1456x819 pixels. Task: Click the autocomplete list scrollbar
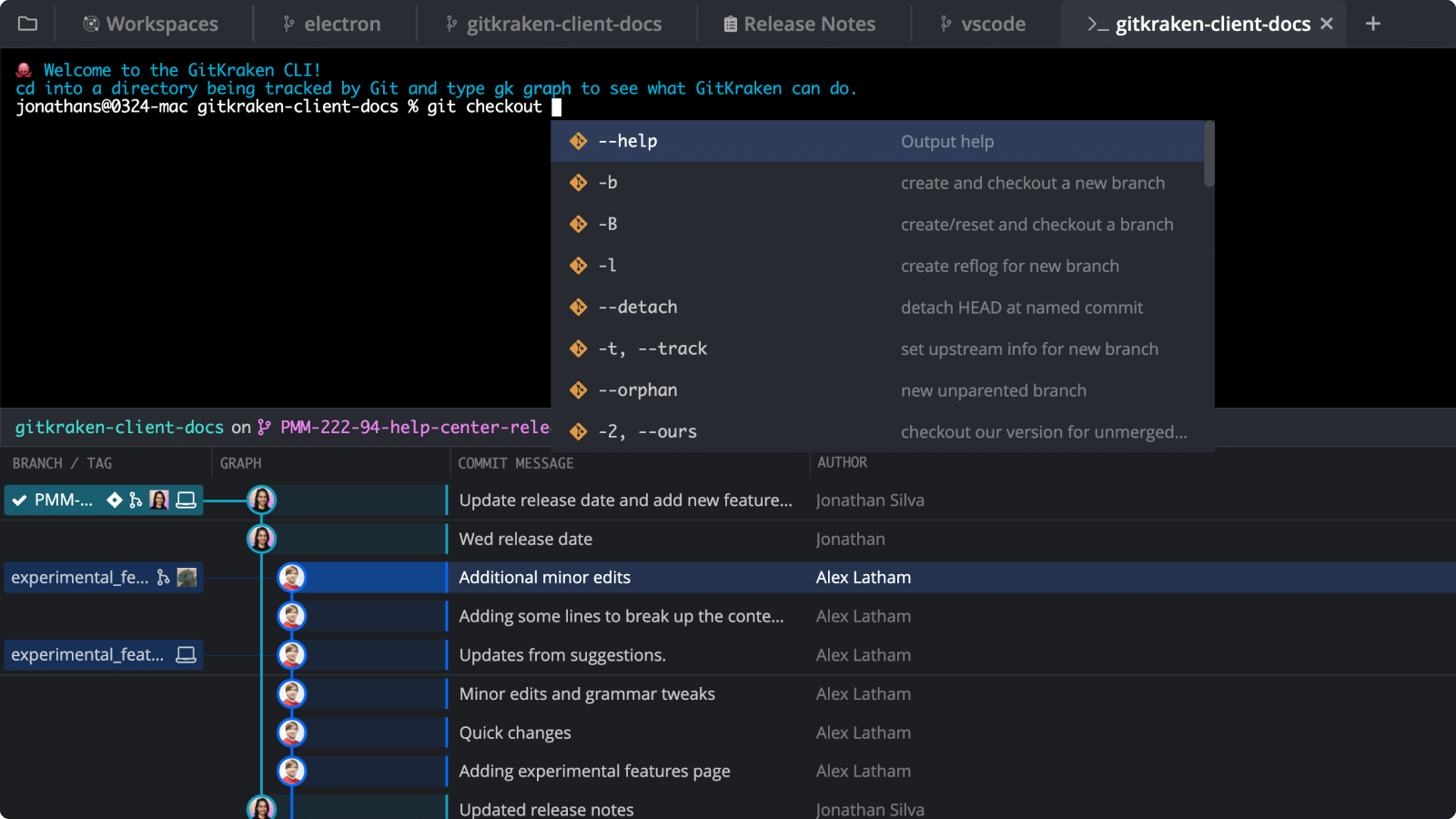[1208, 155]
